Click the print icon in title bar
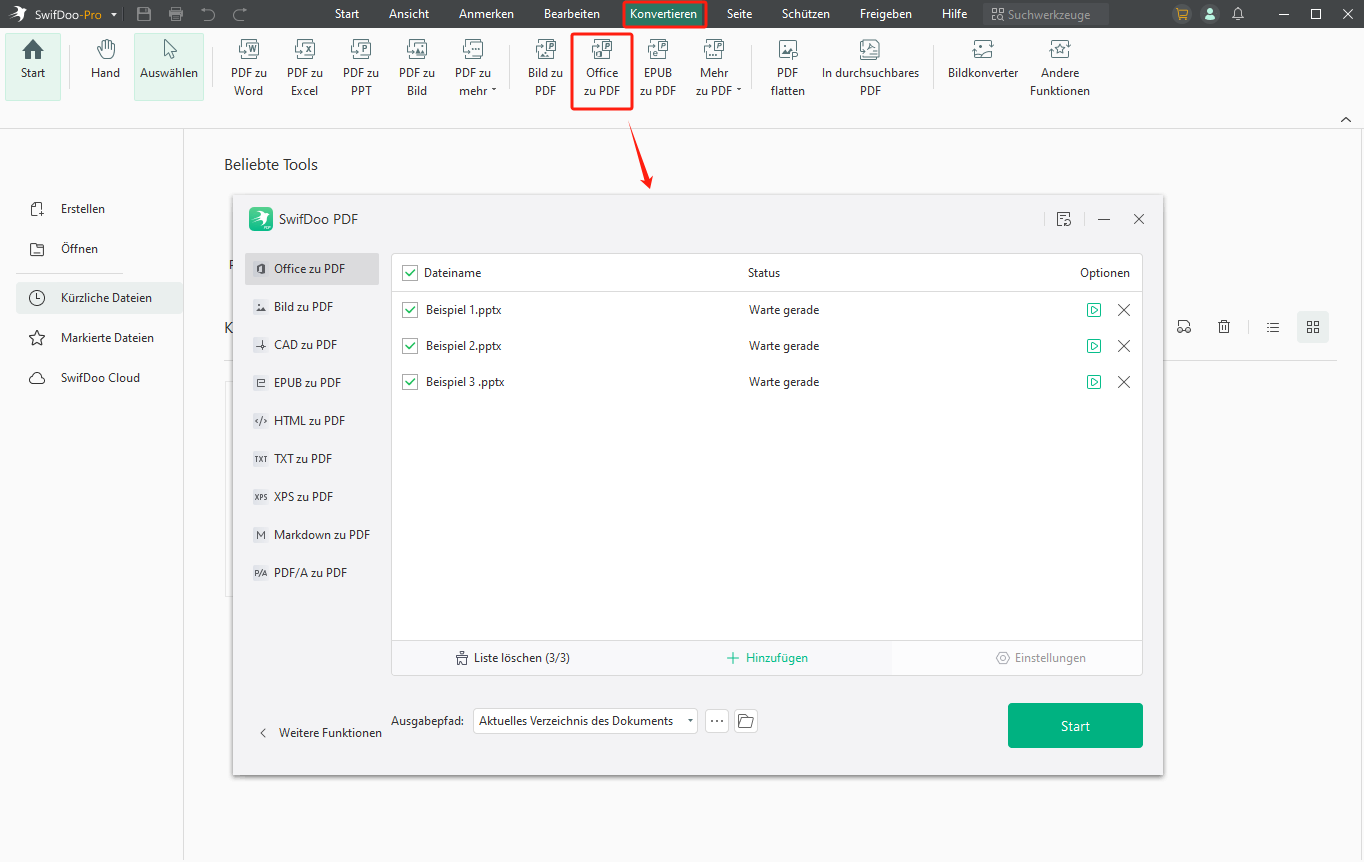 click(176, 14)
